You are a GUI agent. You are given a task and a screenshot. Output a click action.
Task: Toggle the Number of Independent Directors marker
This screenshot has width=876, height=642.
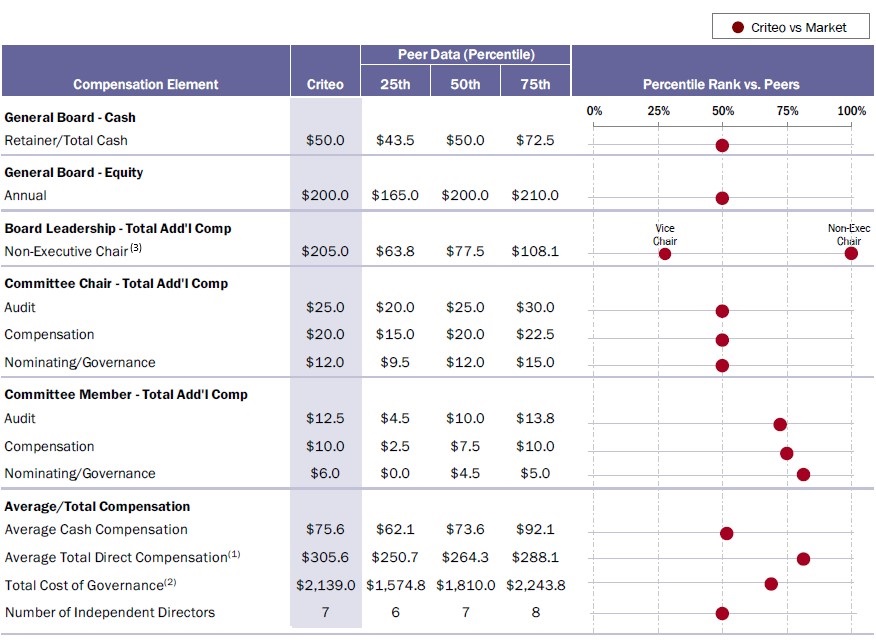click(722, 615)
